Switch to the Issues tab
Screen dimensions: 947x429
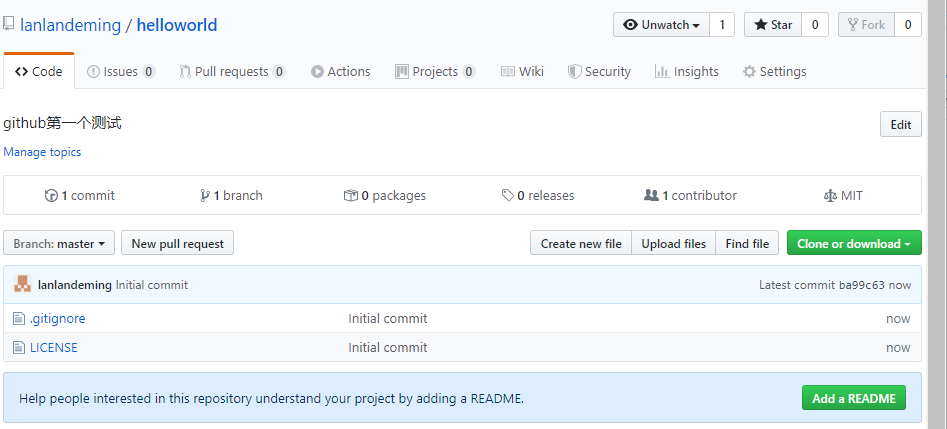click(x=121, y=71)
